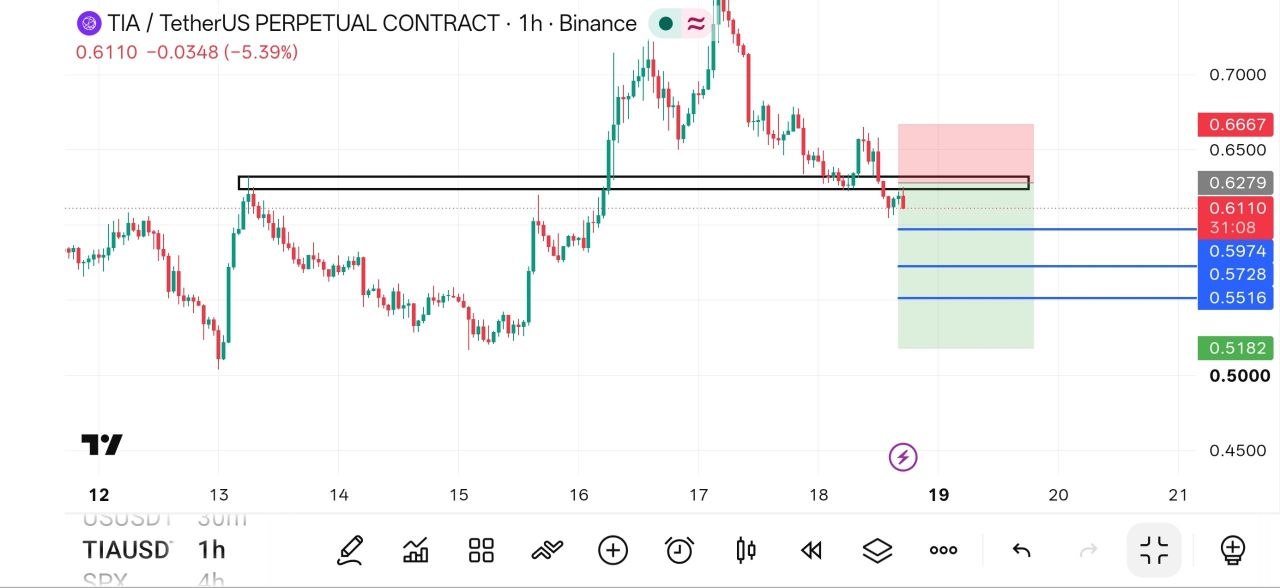Undo the last action

[1021, 550]
